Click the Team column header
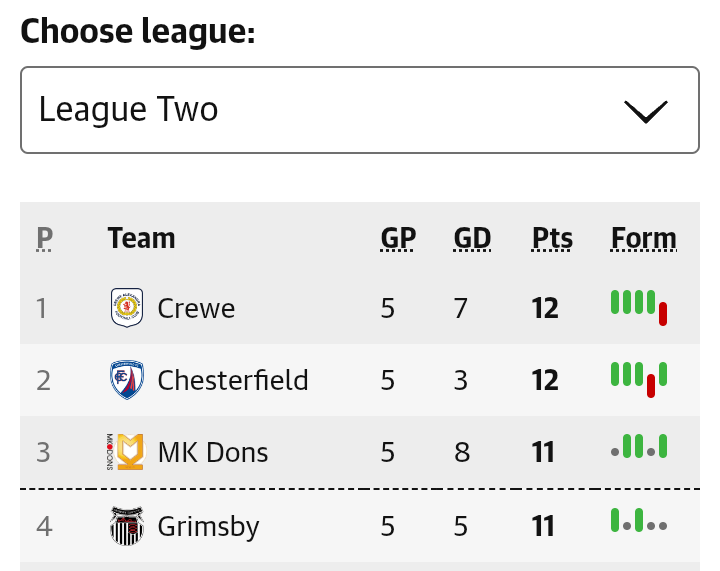The image size is (720, 571). click(x=141, y=238)
